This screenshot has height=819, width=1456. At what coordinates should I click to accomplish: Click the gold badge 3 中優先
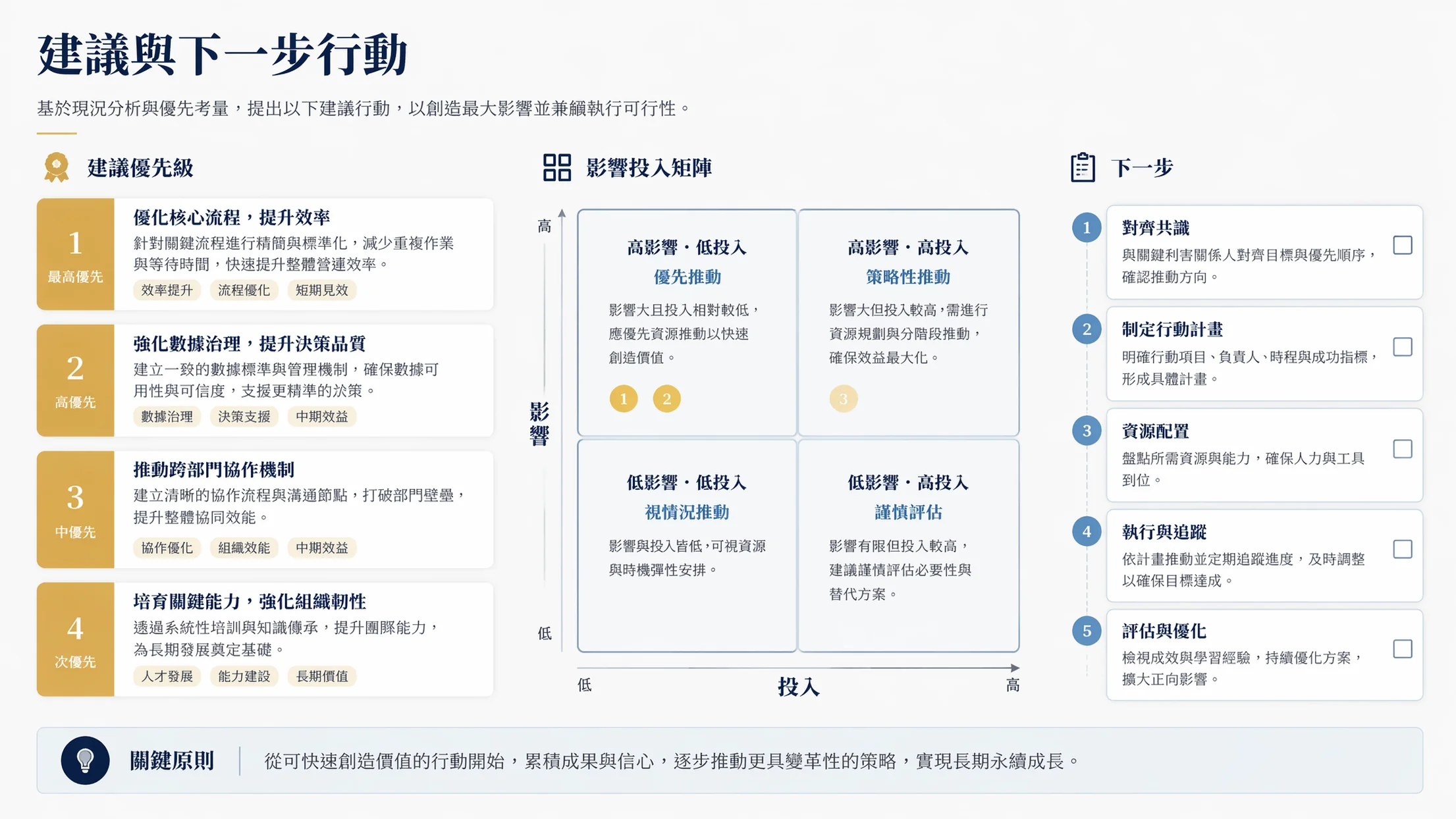pos(75,510)
